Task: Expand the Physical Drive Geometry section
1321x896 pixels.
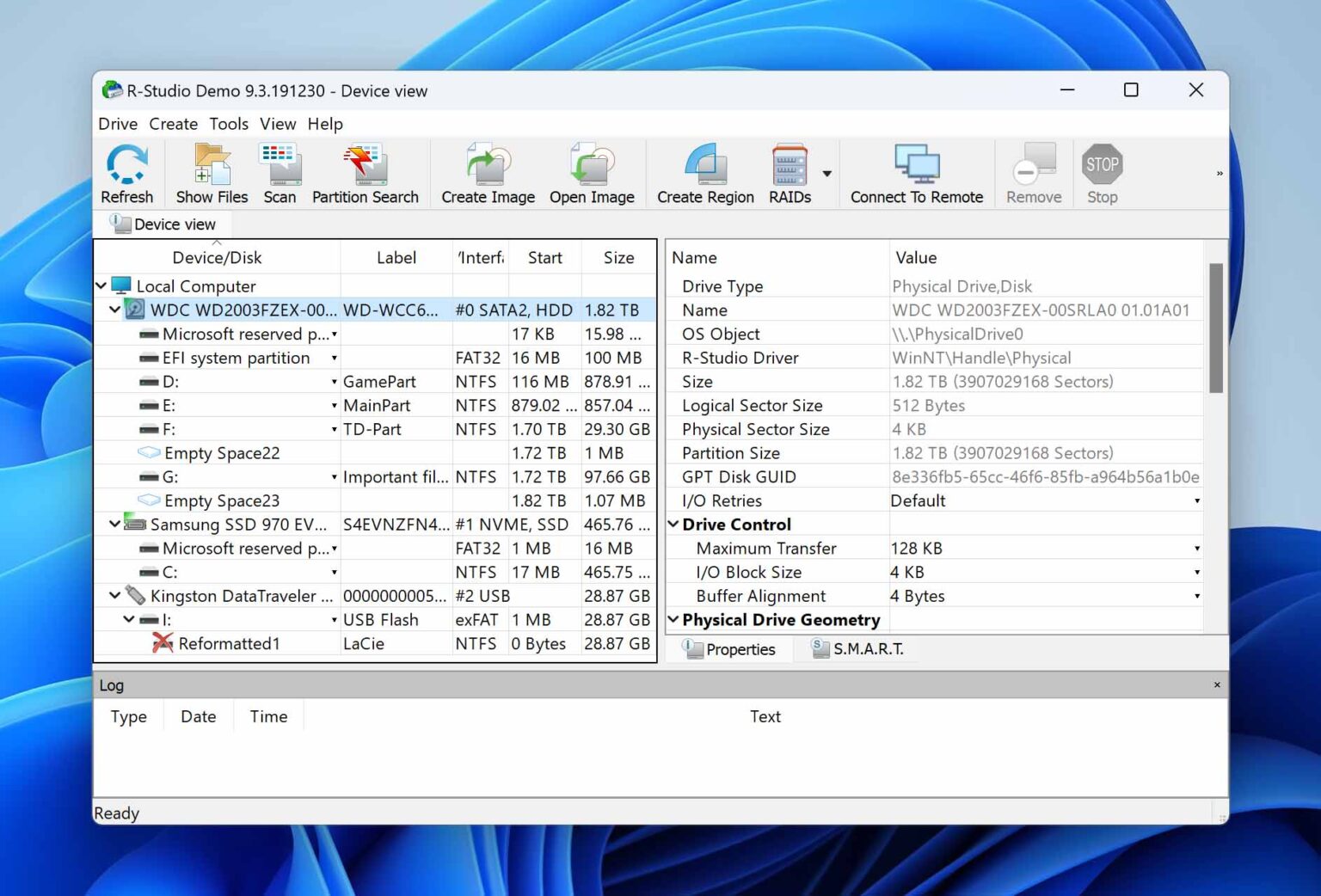Action: click(674, 619)
